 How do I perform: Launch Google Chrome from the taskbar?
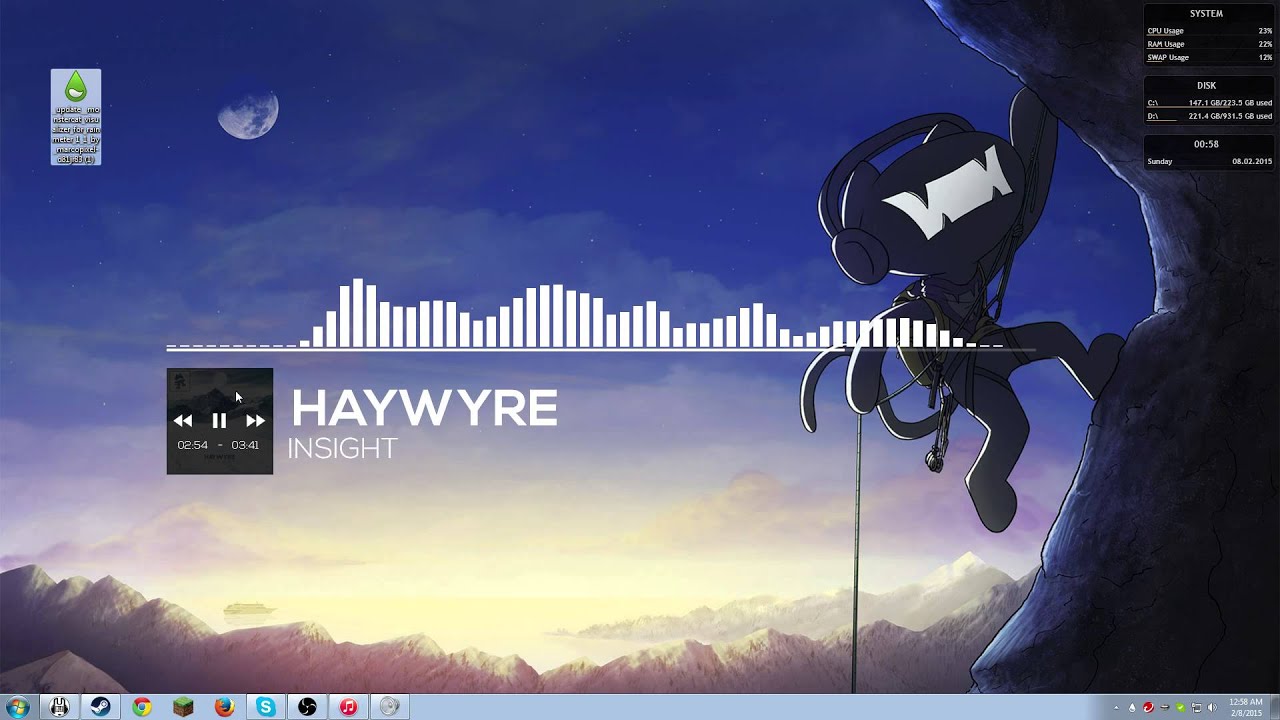point(142,707)
